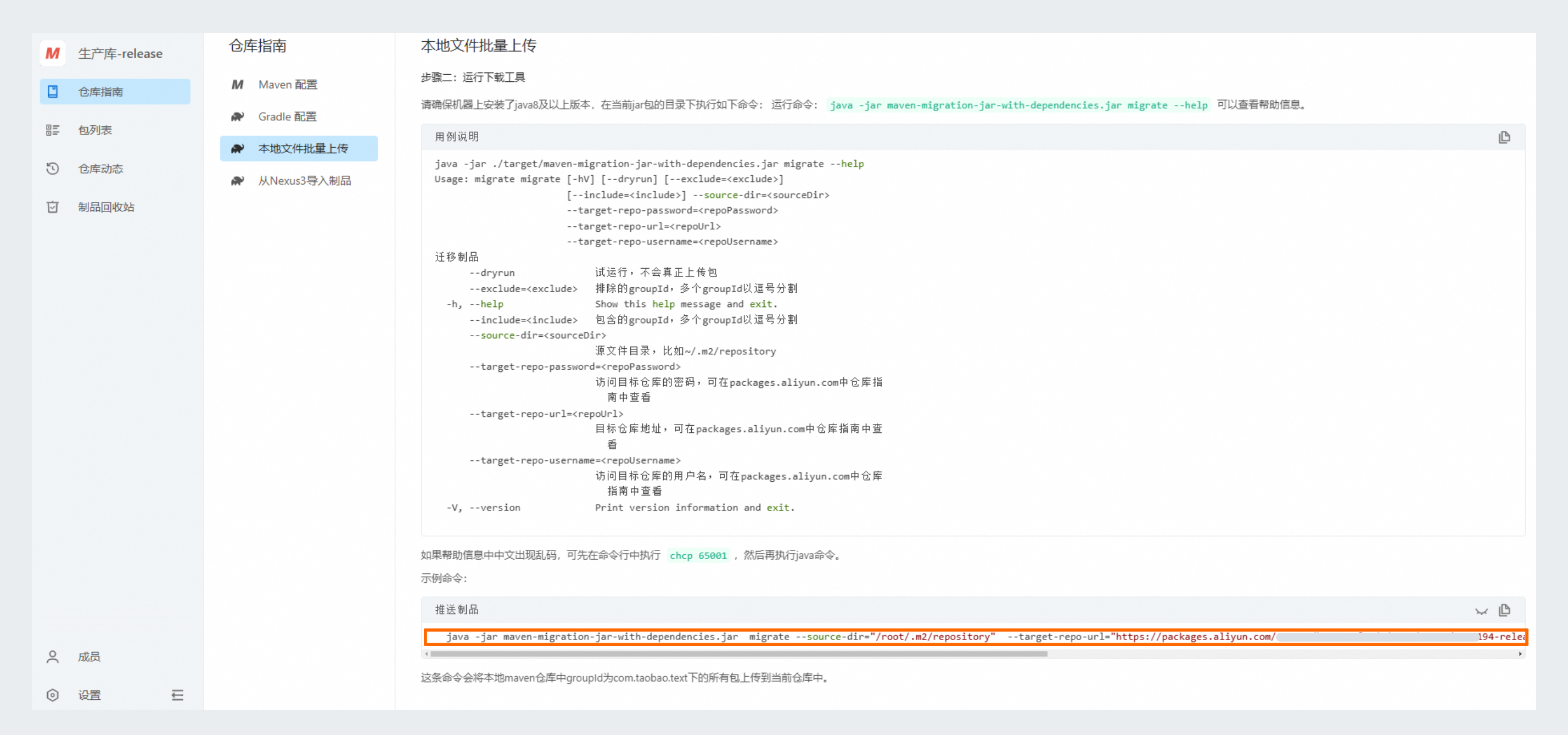Click the chcp 65001 inline code
The image size is (1568, 735).
(698, 555)
